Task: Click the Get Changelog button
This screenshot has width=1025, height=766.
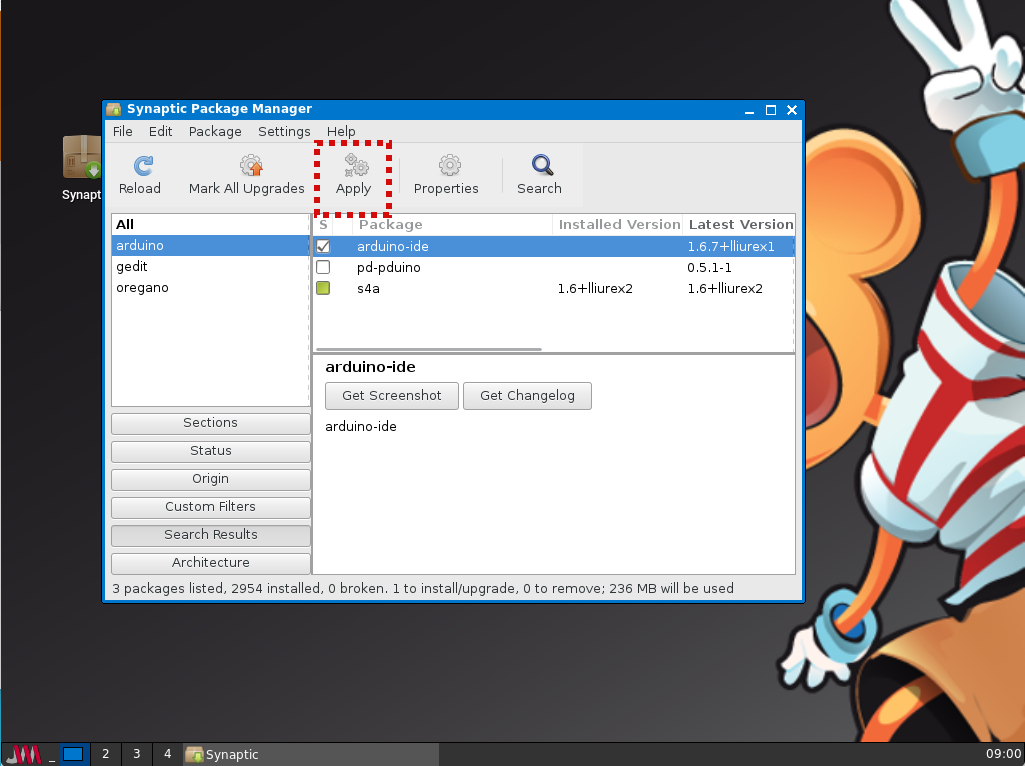Action: [527, 396]
